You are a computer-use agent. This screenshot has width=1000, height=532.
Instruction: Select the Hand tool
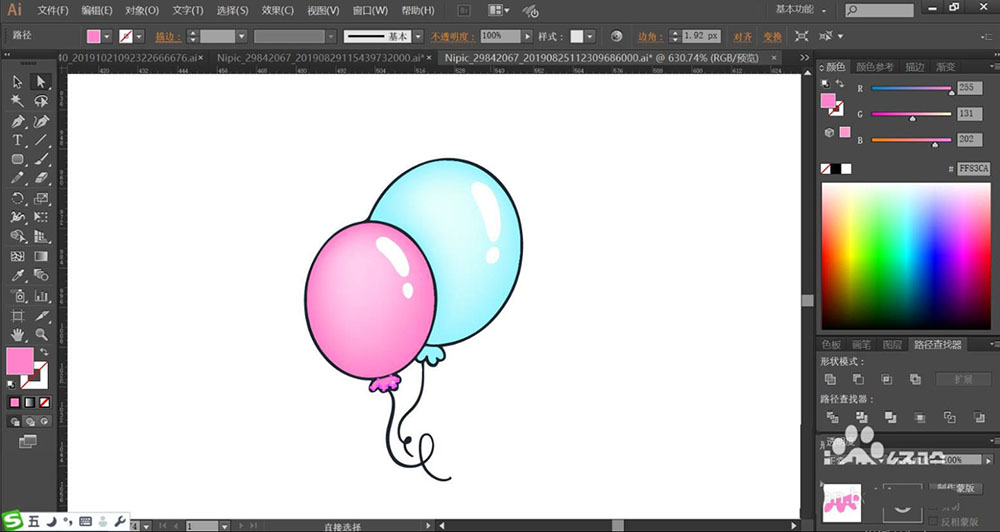[x=17, y=334]
